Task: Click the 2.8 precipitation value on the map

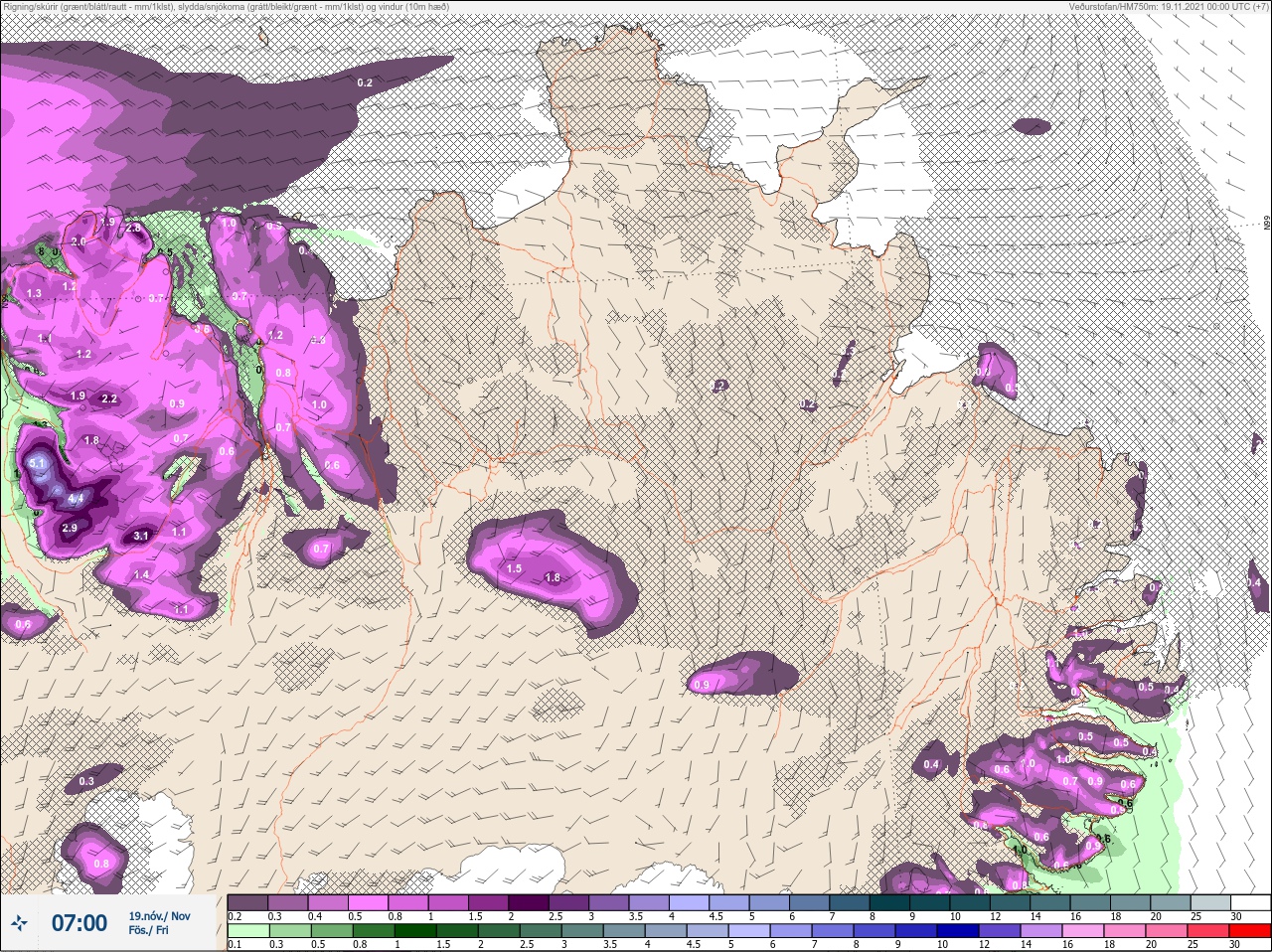Action: pos(133,228)
